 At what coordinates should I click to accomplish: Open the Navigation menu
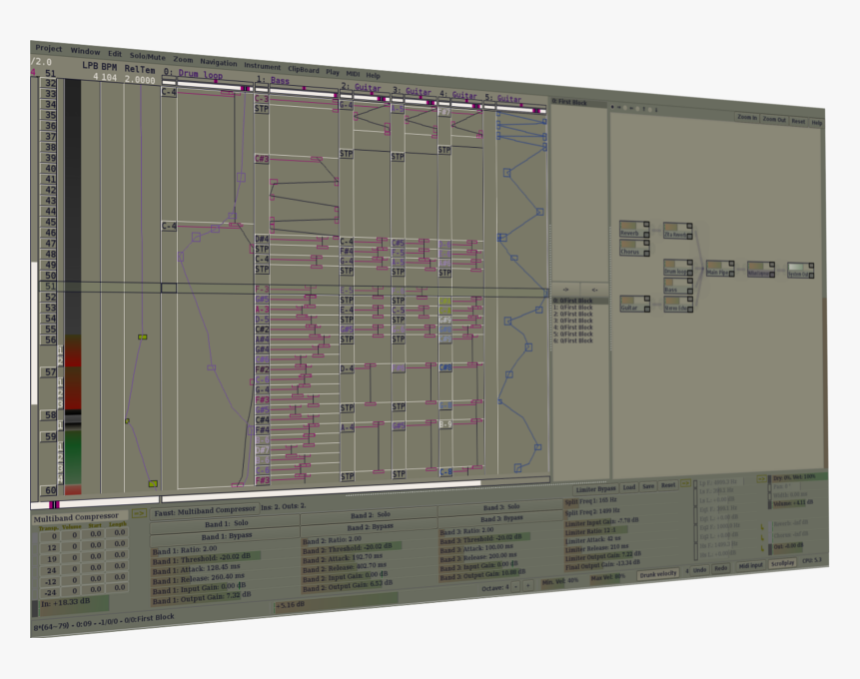[x=218, y=62]
